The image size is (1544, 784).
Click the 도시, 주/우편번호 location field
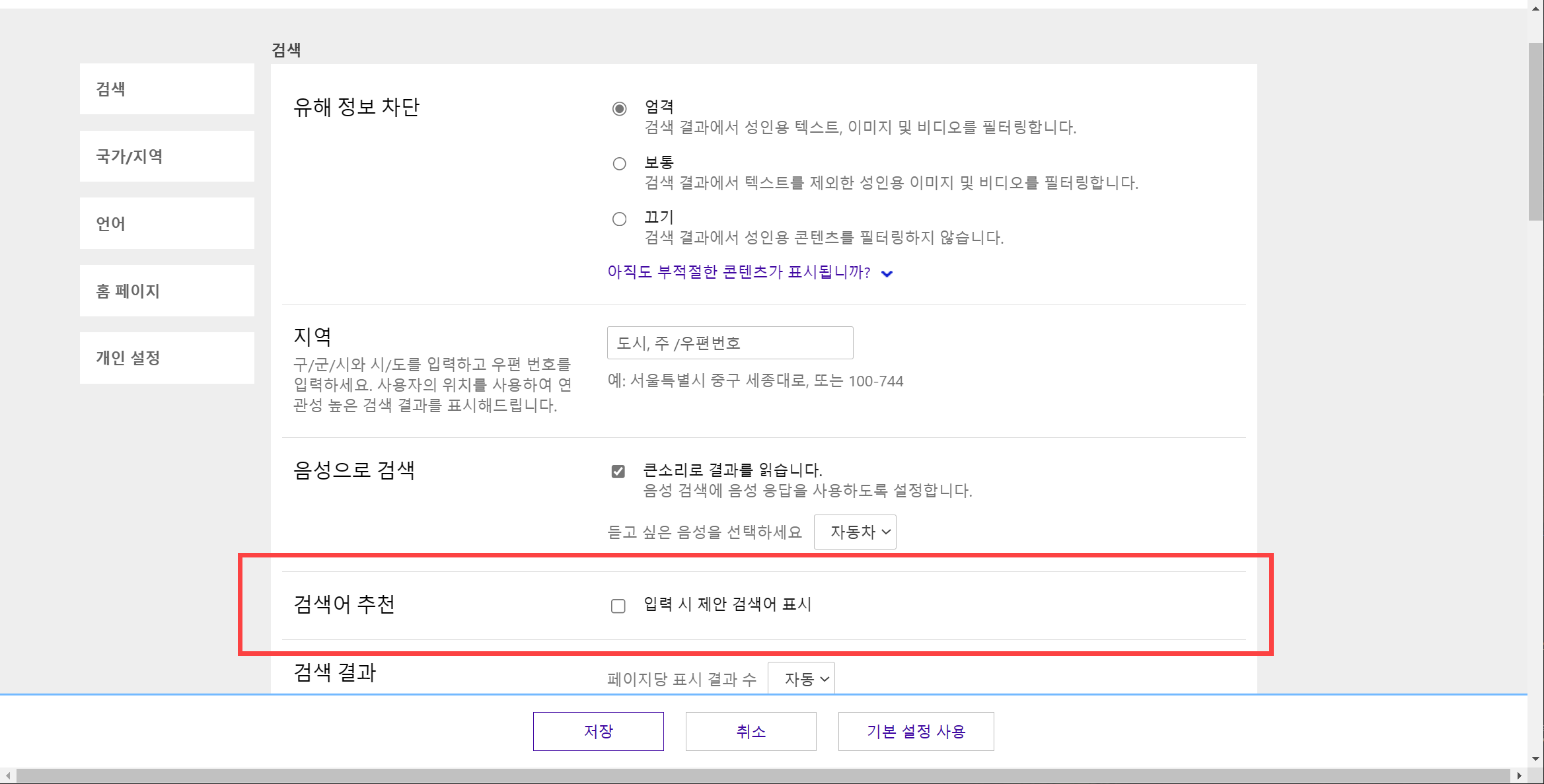click(729, 343)
